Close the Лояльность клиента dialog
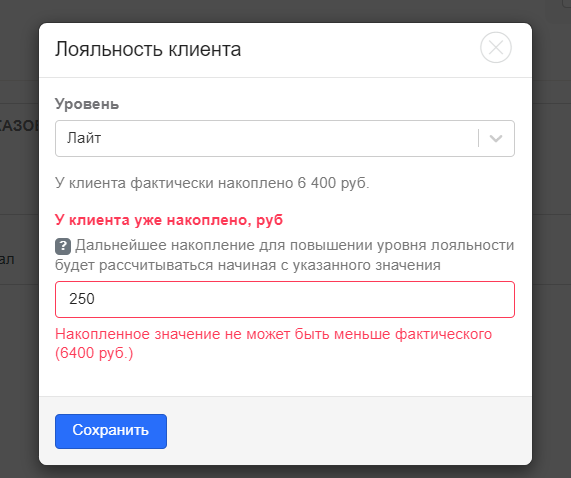Image resolution: width=571 pixels, height=478 pixels. pos(496,47)
